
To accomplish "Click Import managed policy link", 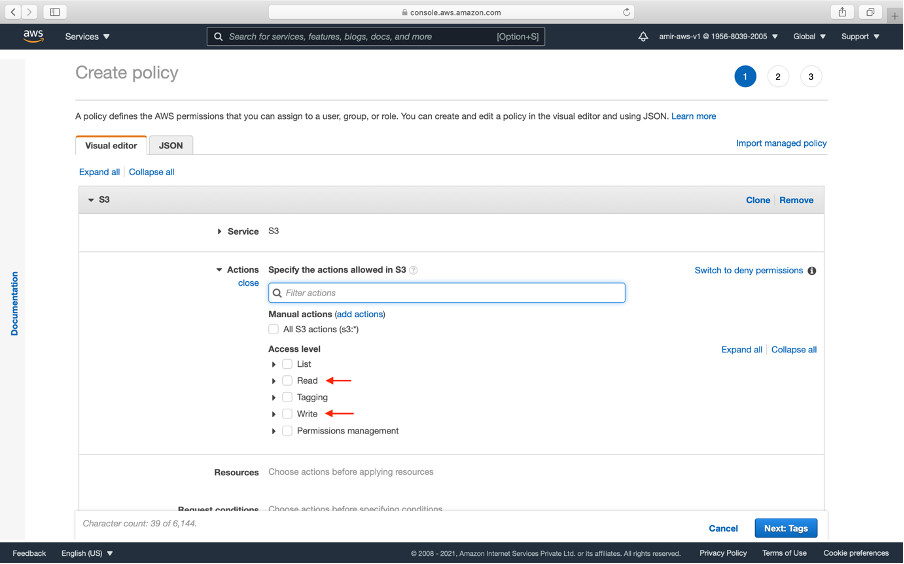I will point(781,143).
